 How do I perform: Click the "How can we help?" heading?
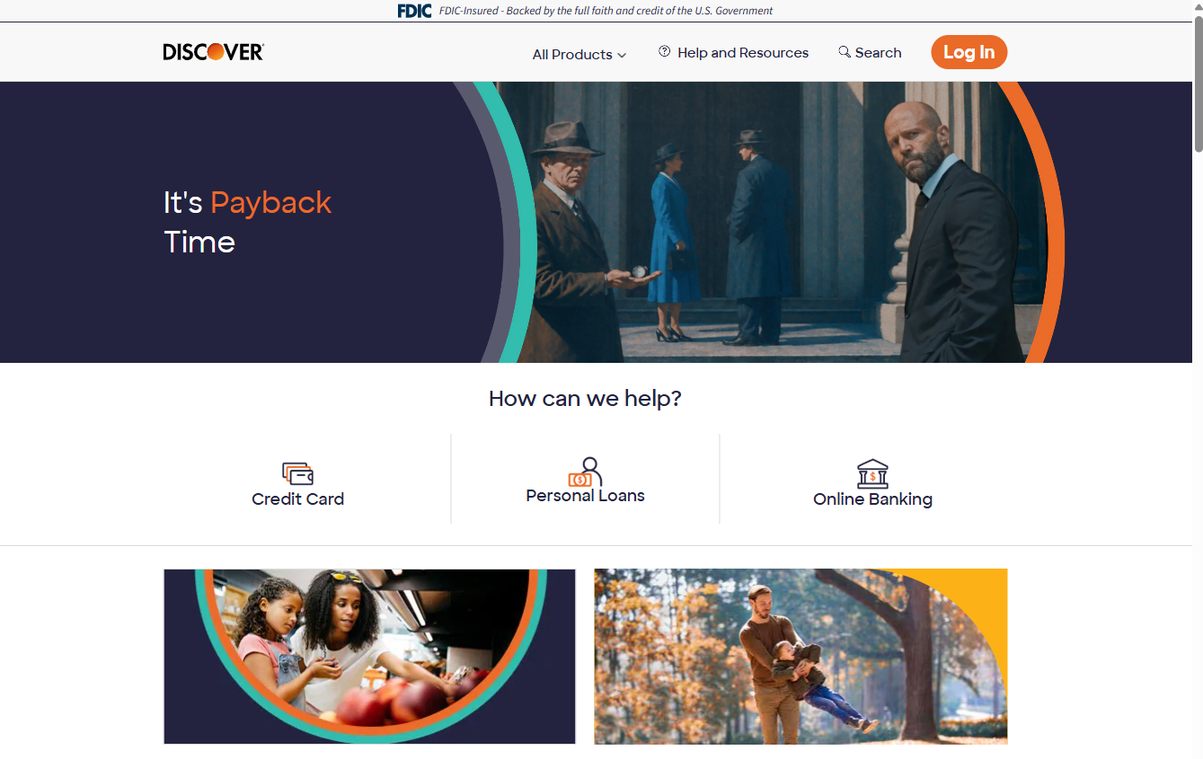click(x=585, y=398)
